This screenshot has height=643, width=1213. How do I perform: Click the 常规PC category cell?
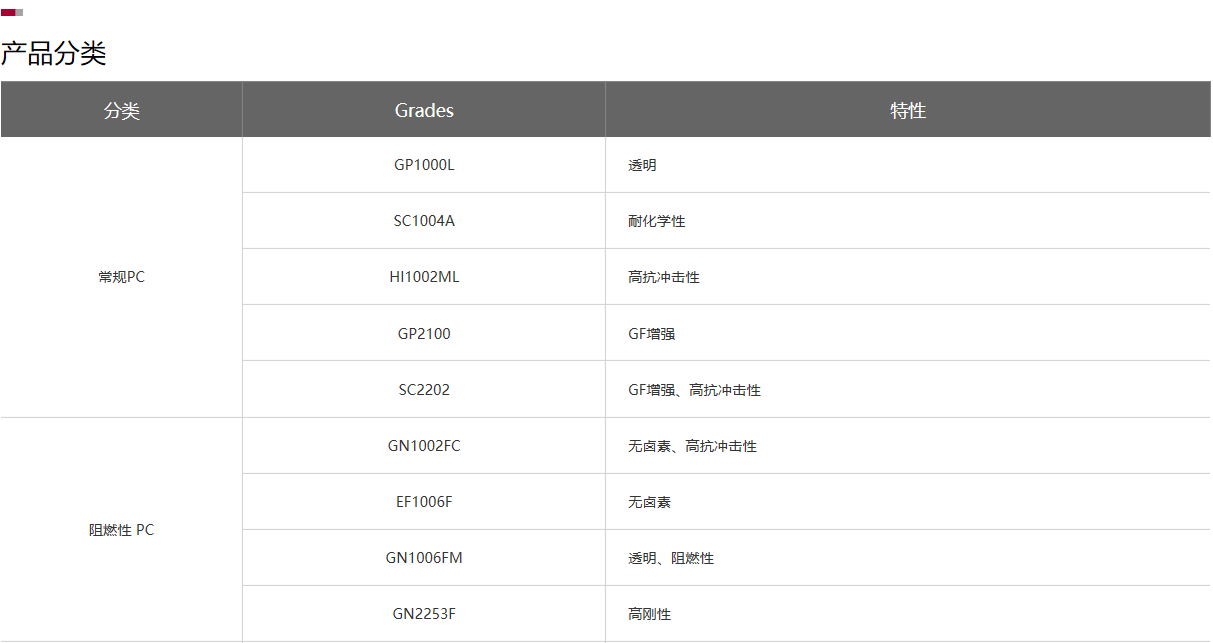pyautogui.click(x=121, y=277)
